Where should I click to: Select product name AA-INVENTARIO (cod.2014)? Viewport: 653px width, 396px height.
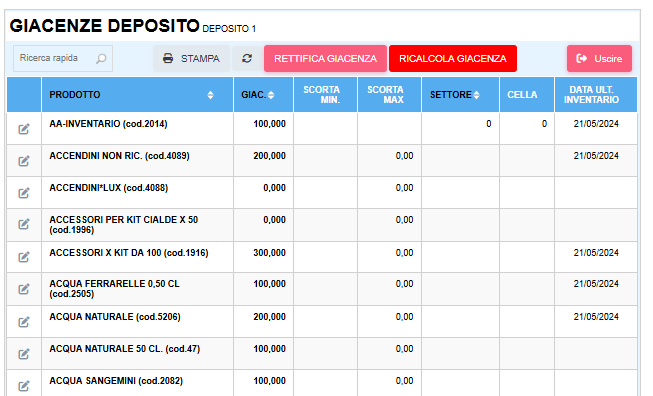coord(108,124)
